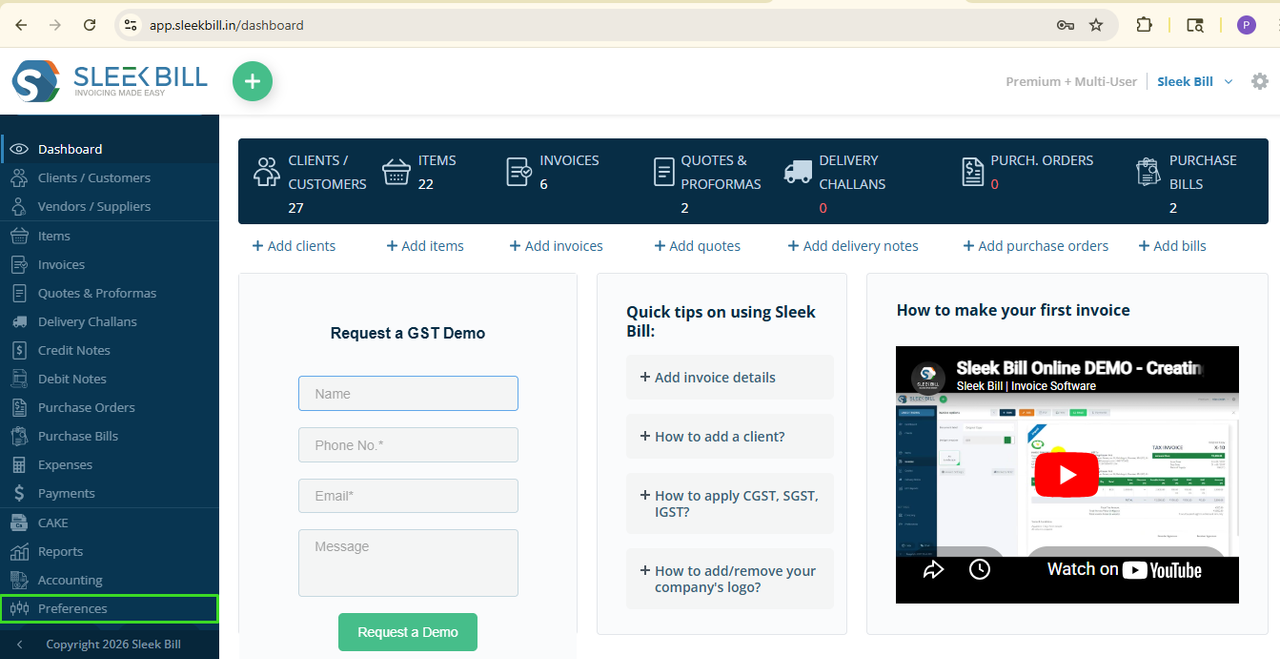Screen dimensions: 1280x659
Task: Reload the page with browser refresh icon
Action: 90,25
